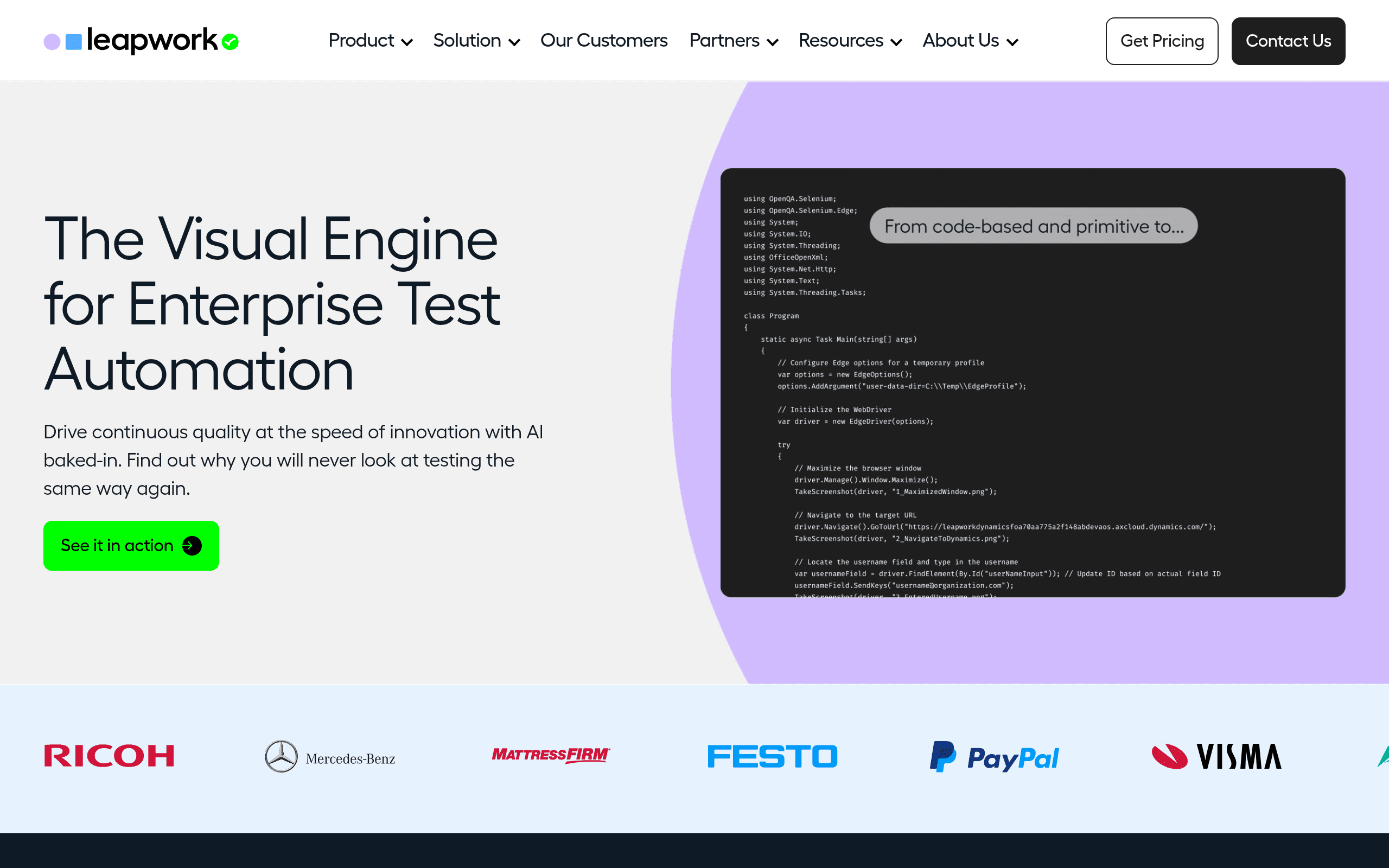Select the Mattress Firm logo

click(550, 755)
